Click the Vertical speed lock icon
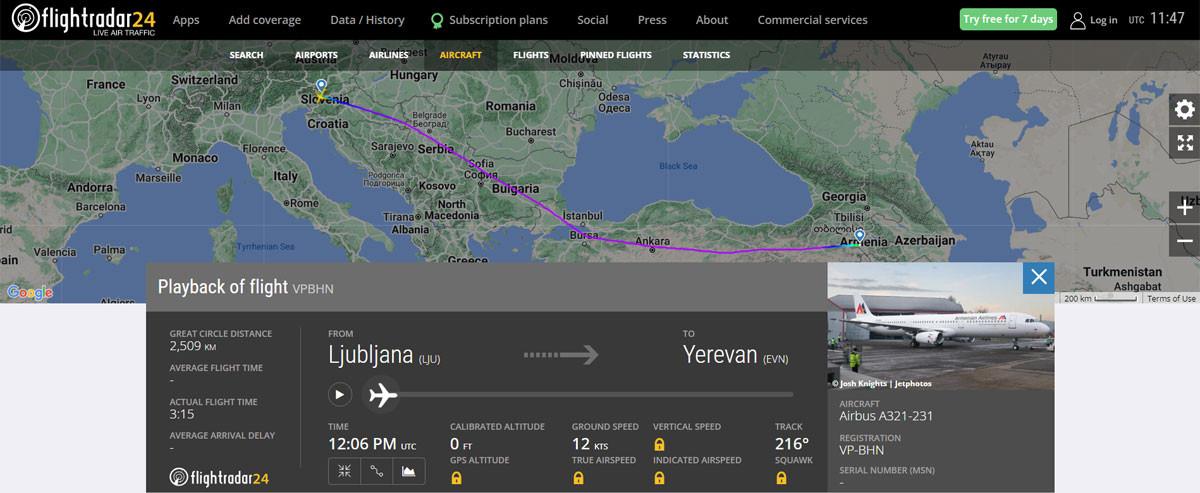Screen dimensions: 1200x493 (x=659, y=443)
